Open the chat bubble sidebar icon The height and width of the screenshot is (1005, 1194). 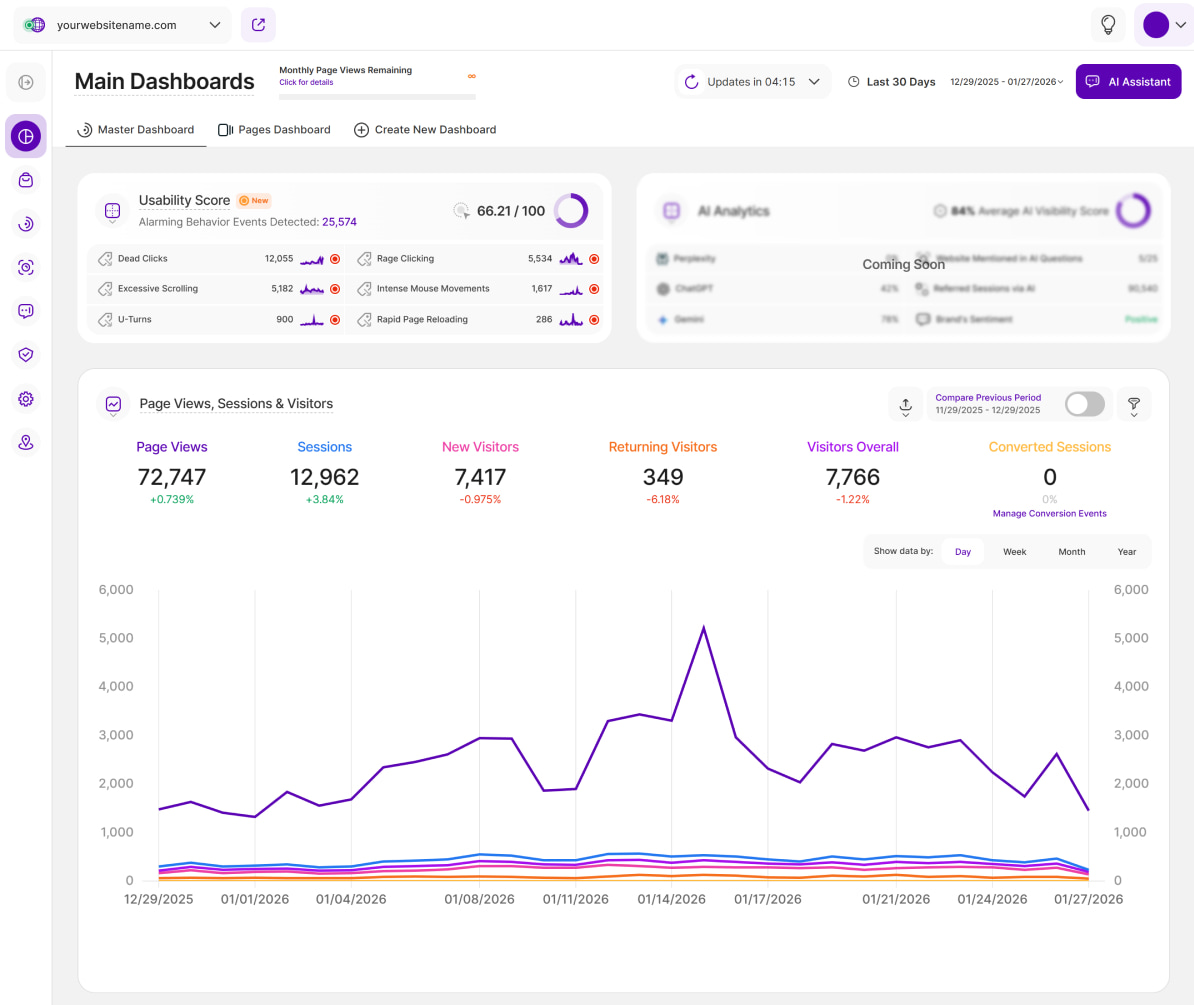[26, 311]
